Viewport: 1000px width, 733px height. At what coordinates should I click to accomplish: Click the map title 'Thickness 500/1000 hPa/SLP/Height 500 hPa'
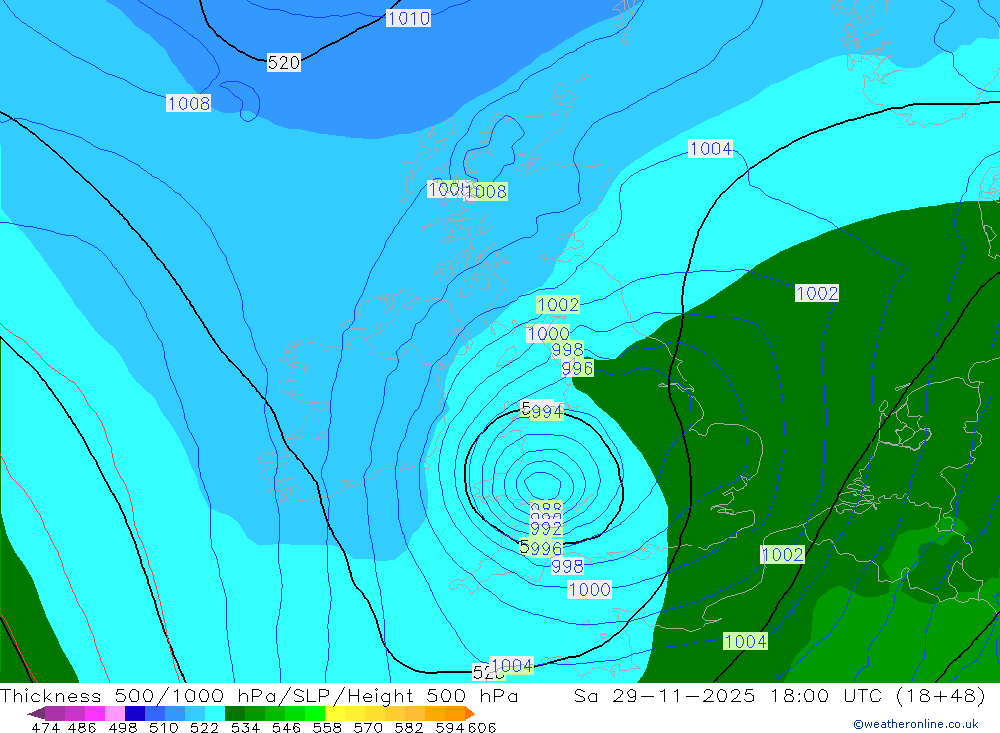pos(259,695)
